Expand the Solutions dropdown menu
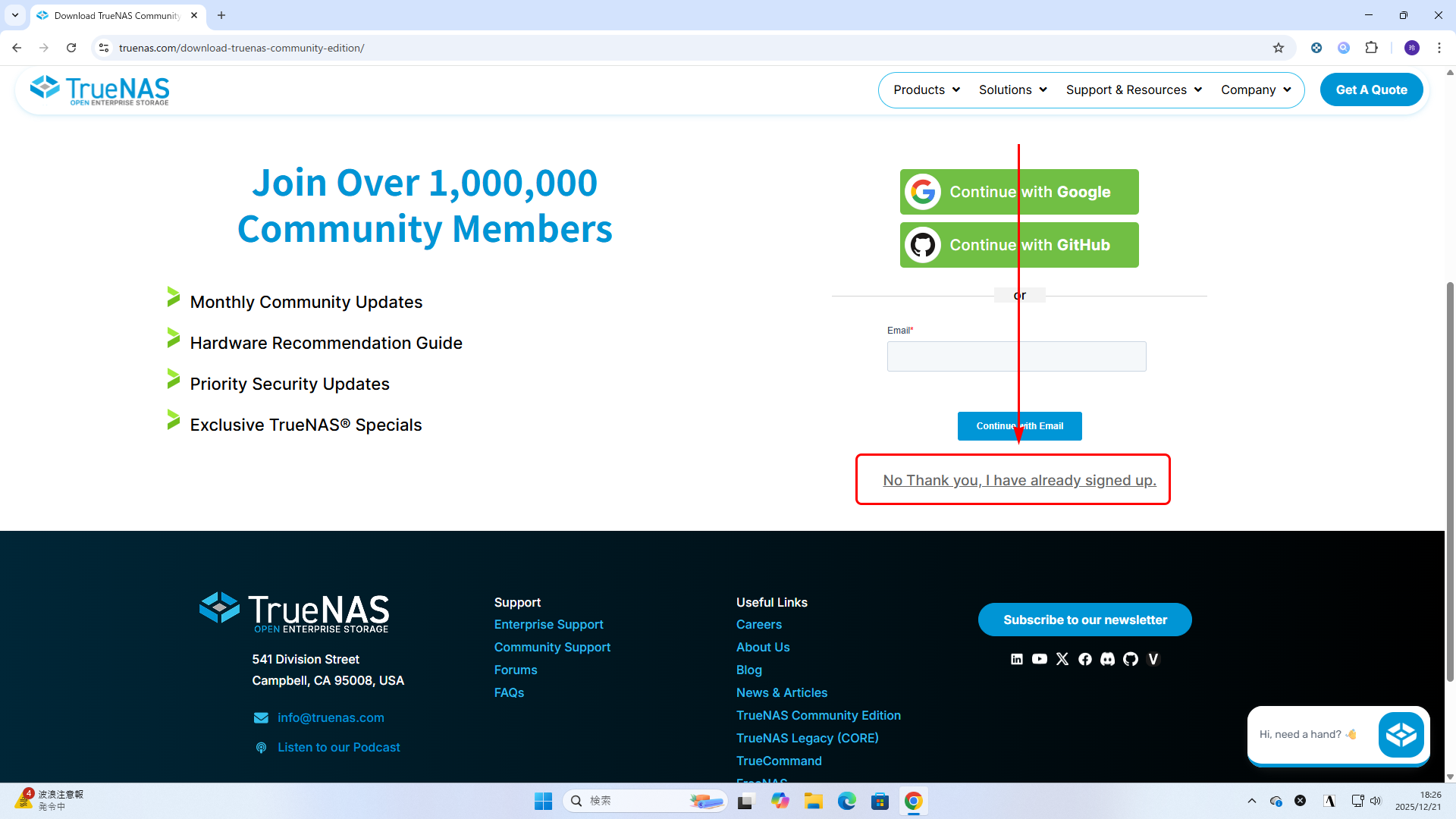 pyautogui.click(x=1012, y=89)
